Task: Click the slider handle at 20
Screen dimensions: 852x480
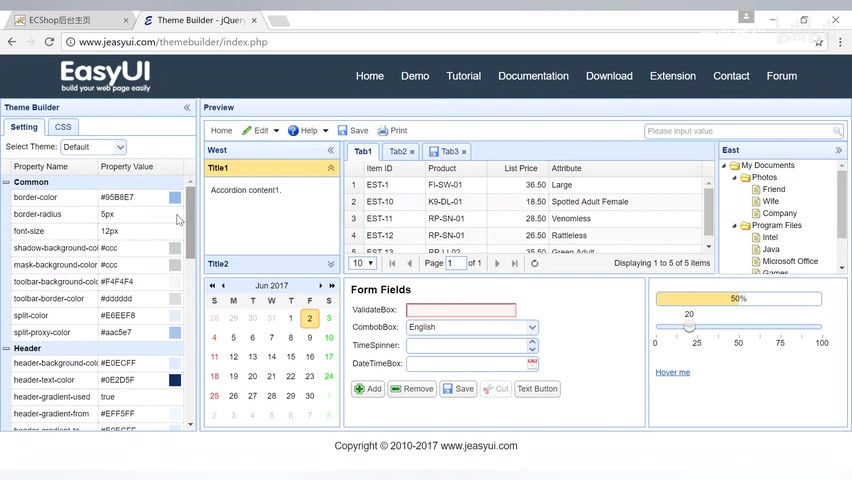Action: point(689,326)
